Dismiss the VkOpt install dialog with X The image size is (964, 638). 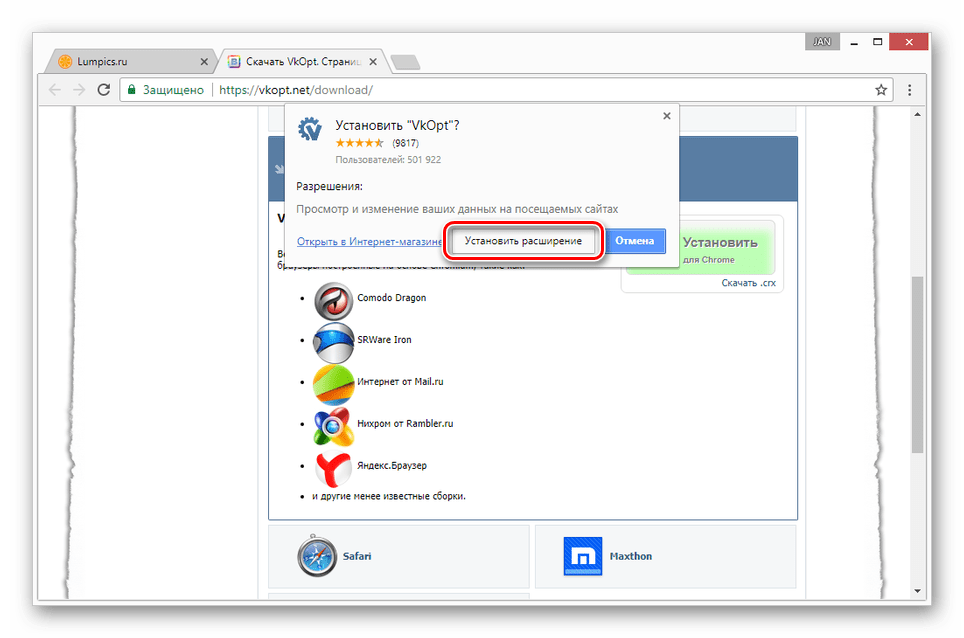pyautogui.click(x=667, y=116)
